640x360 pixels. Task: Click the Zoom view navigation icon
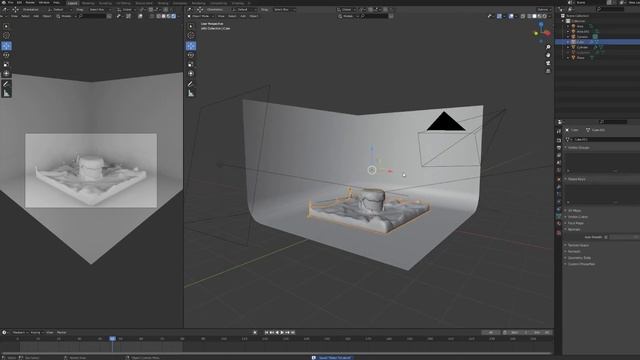coord(548,47)
